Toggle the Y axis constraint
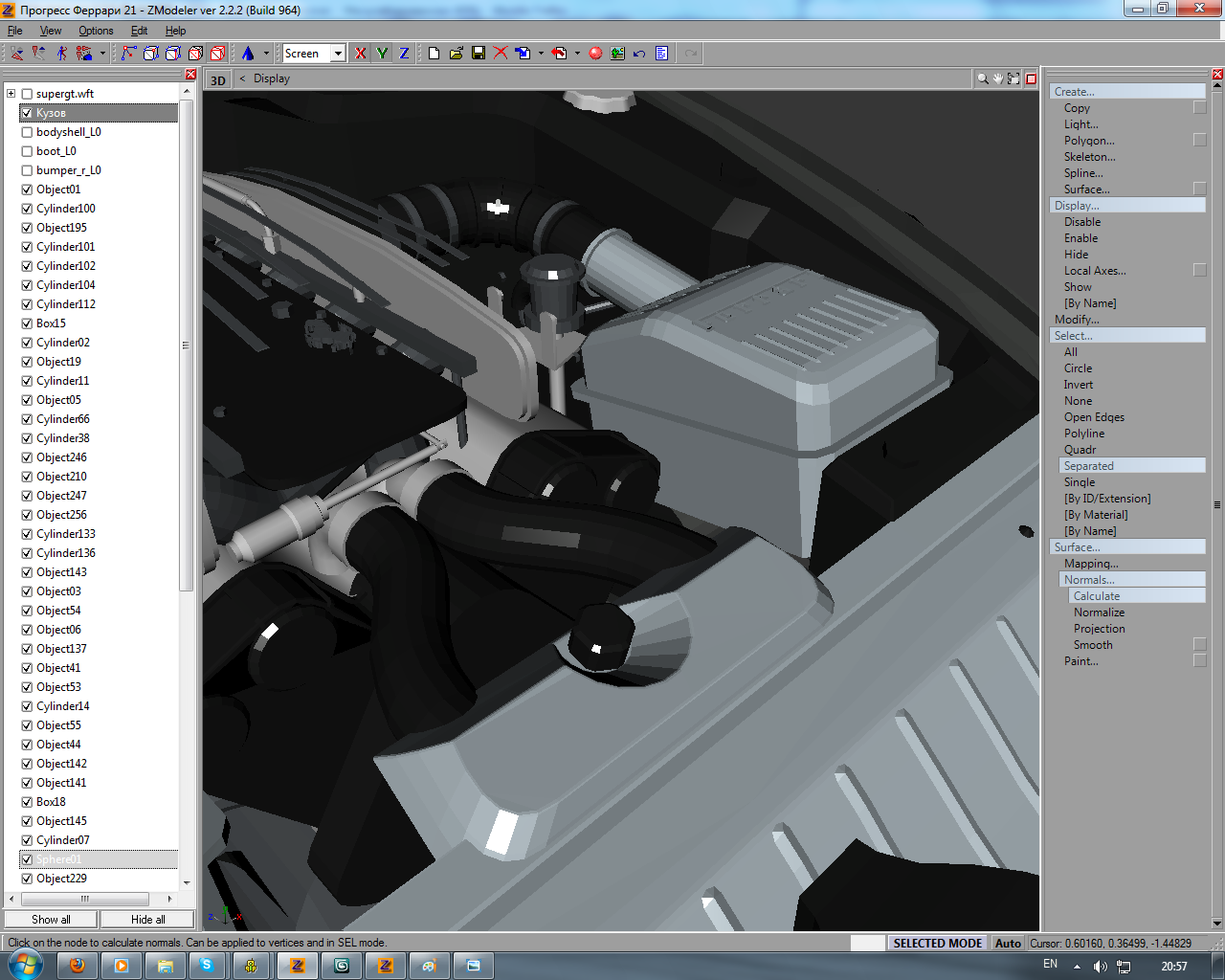Screen dimensions: 1225x980 tap(382, 54)
